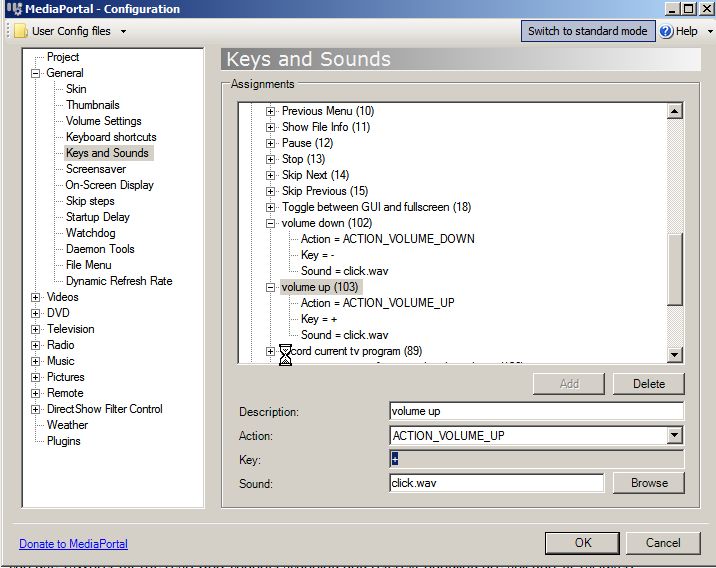This screenshot has width=716, height=568.
Task: Expand the Pictures tree node
Action: point(35,377)
